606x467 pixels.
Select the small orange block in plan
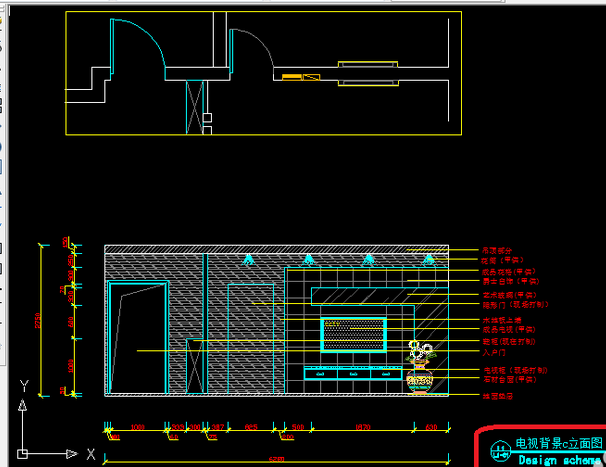tap(291, 76)
